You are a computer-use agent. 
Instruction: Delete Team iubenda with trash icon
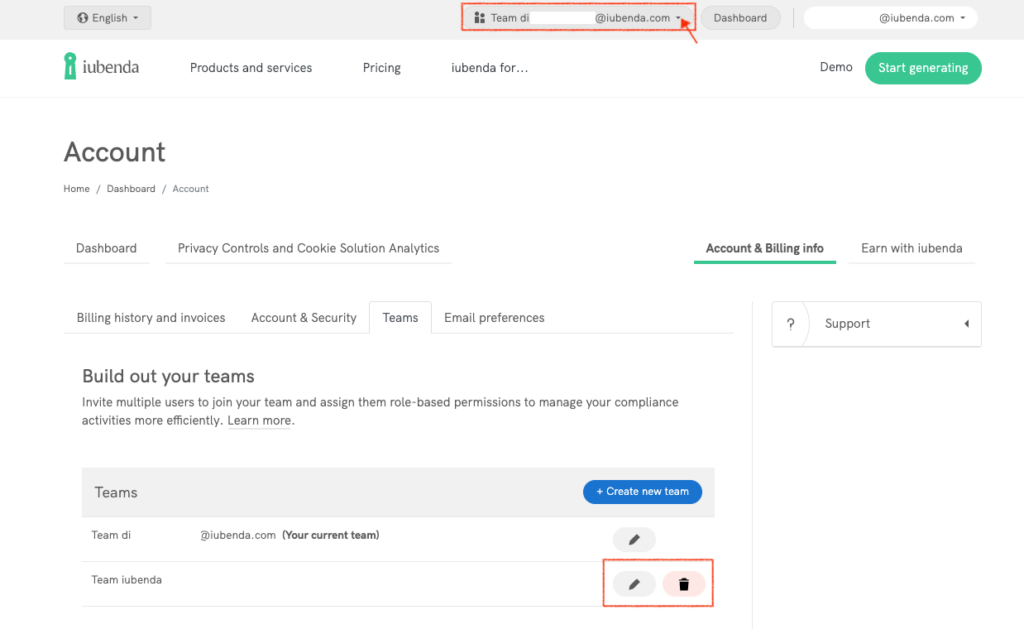click(684, 584)
